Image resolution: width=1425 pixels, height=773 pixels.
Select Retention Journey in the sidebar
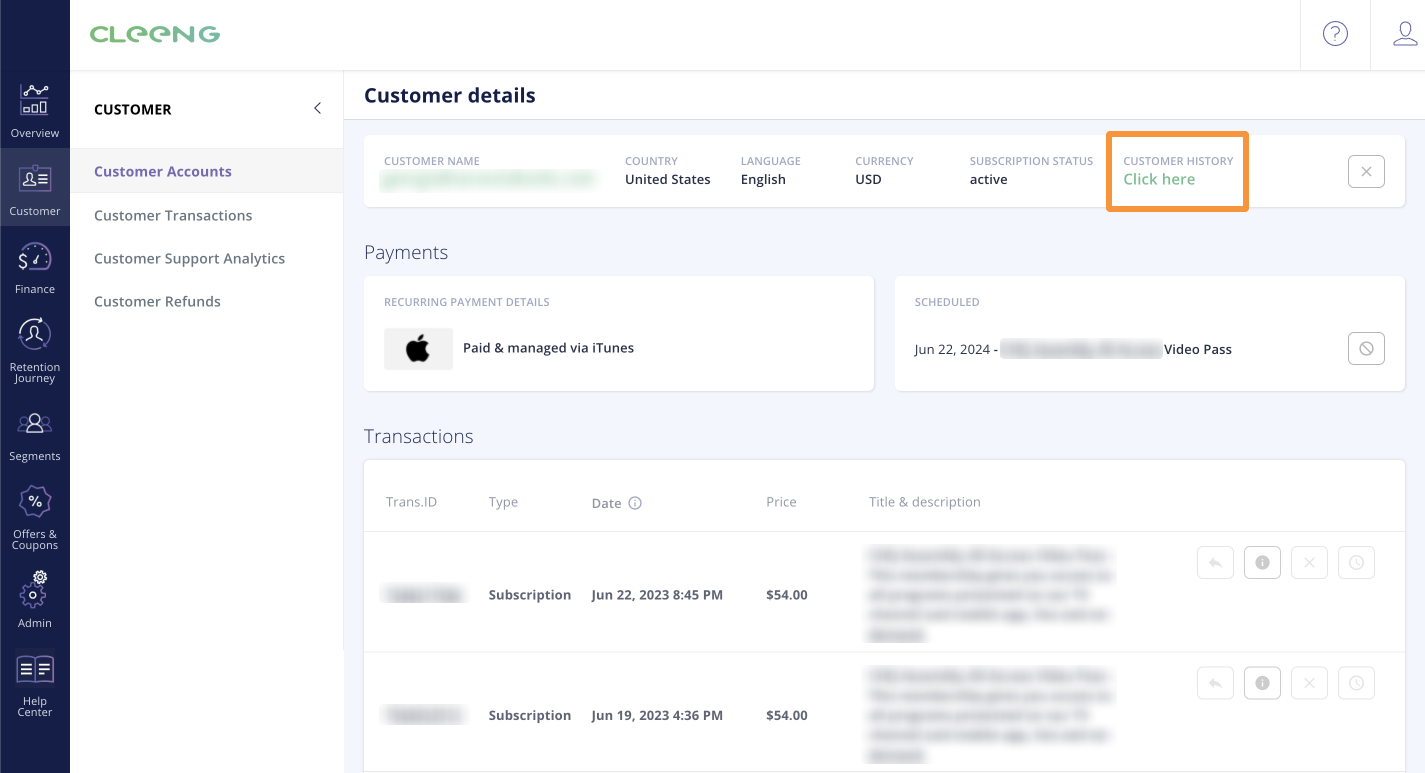tap(34, 345)
